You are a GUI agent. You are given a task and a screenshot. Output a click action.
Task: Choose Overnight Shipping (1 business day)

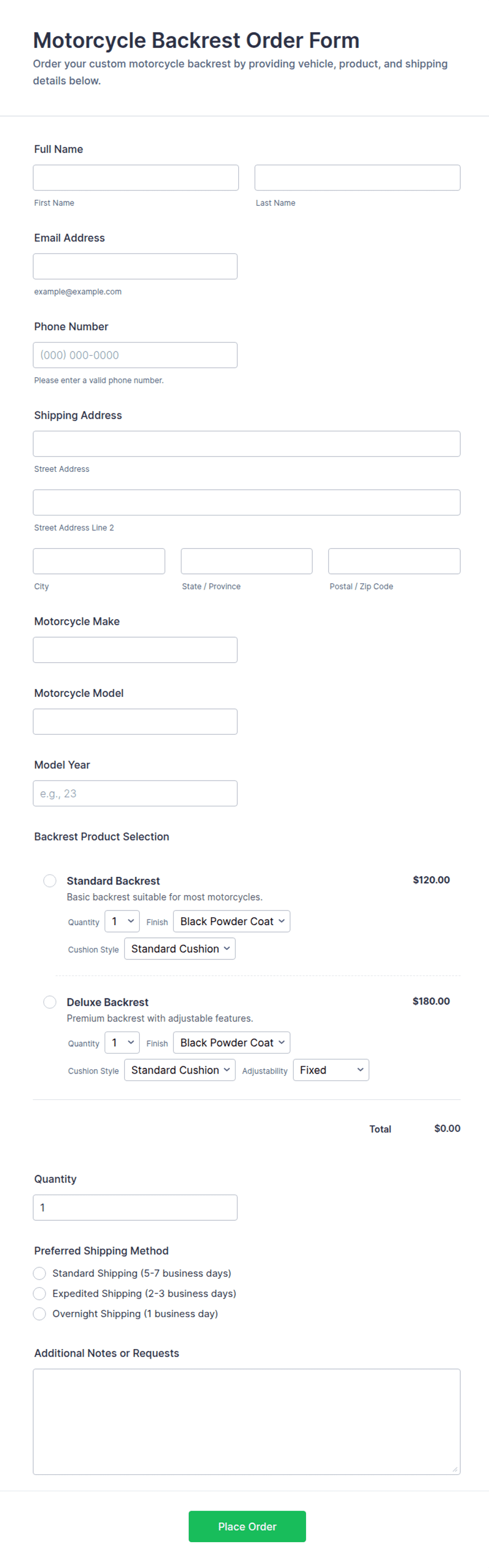[x=39, y=1313]
